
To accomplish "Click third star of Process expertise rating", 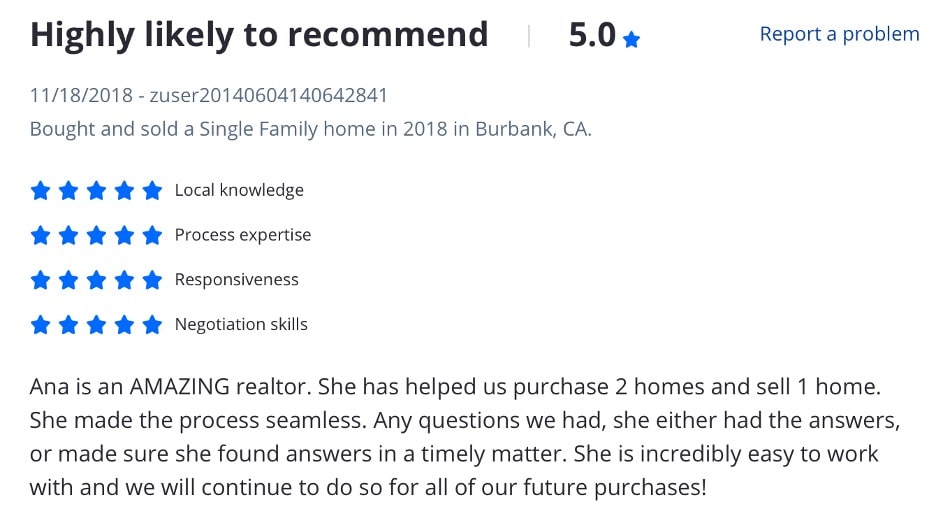I will click(96, 235).
